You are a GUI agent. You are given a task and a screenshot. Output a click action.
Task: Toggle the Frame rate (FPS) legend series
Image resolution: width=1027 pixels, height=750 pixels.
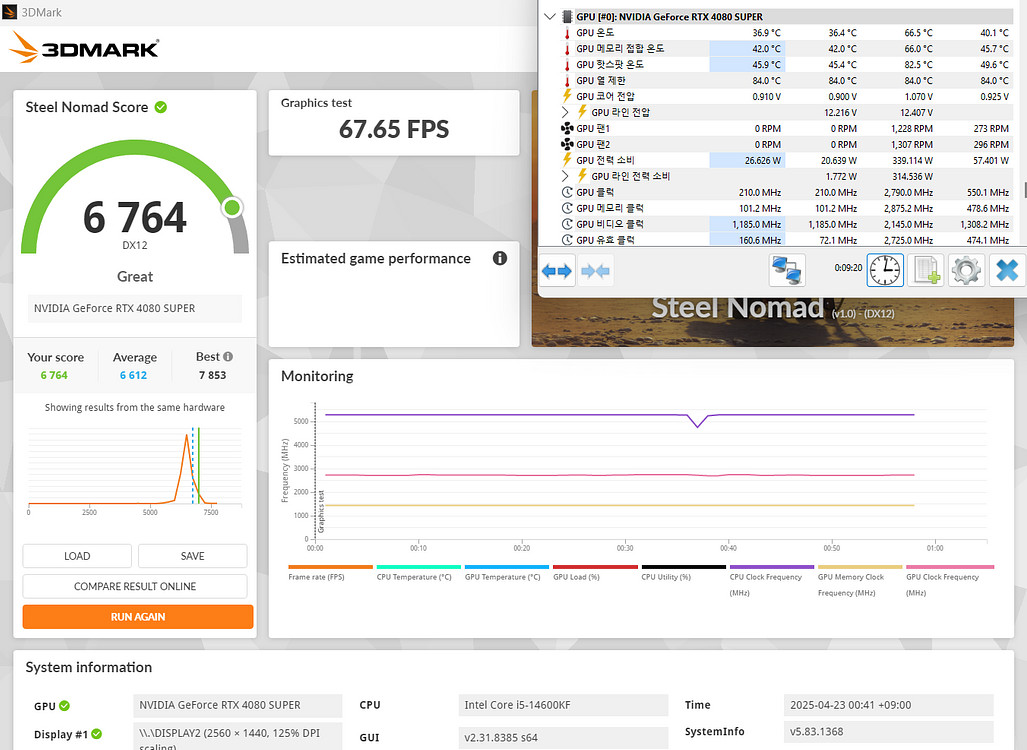(x=330, y=572)
